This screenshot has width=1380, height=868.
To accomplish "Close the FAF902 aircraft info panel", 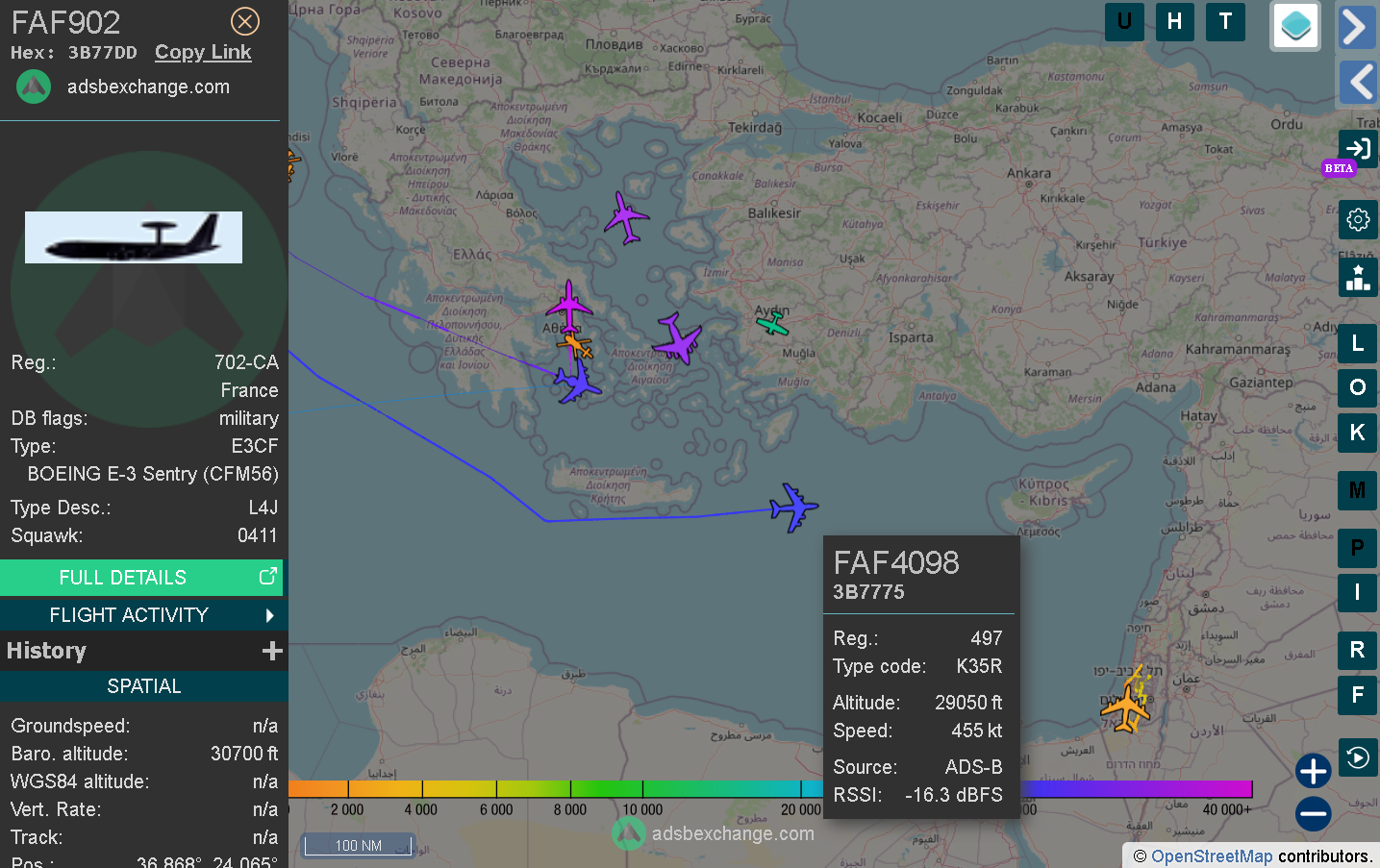I will point(245,21).
